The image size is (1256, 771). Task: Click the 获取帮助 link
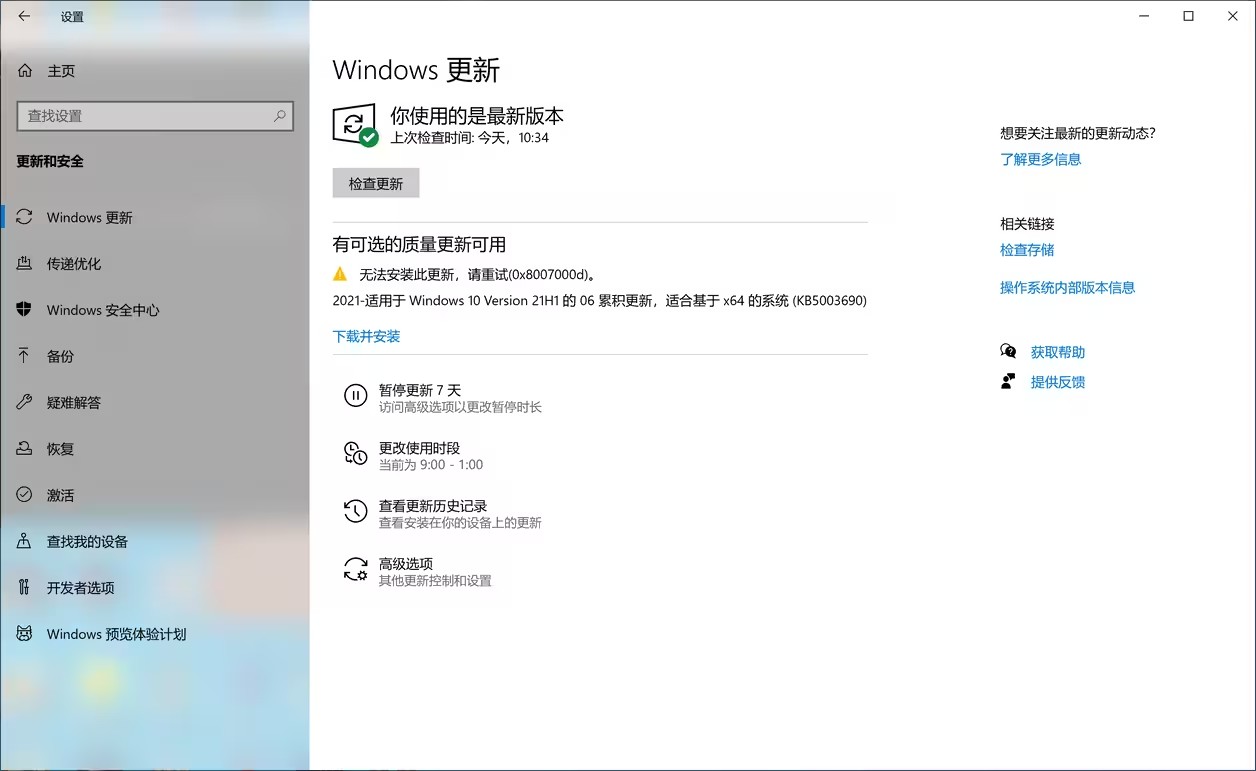click(1057, 352)
